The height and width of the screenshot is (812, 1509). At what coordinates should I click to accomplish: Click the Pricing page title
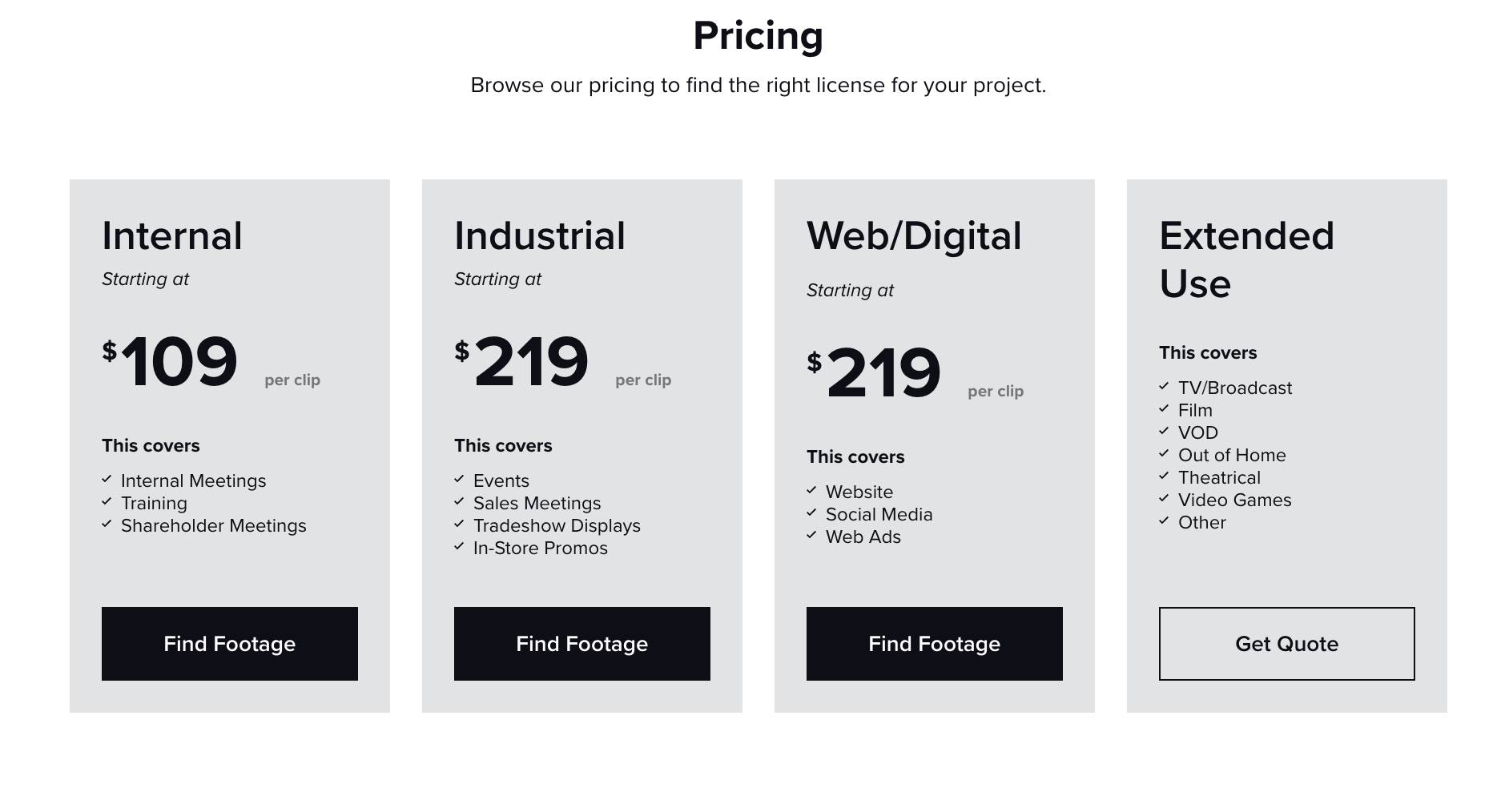pos(758,36)
